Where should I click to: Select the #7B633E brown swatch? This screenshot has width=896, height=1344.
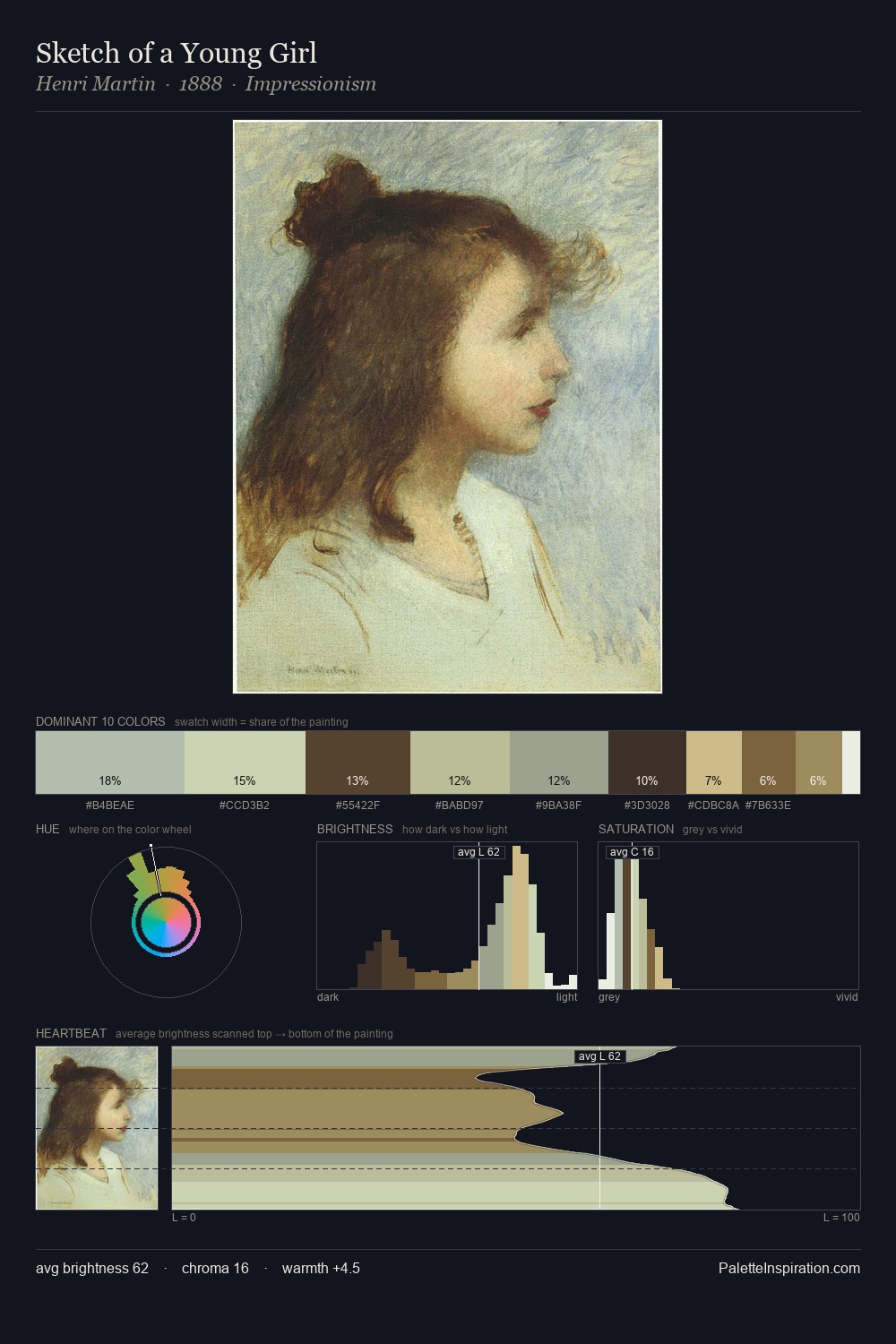pos(769,762)
